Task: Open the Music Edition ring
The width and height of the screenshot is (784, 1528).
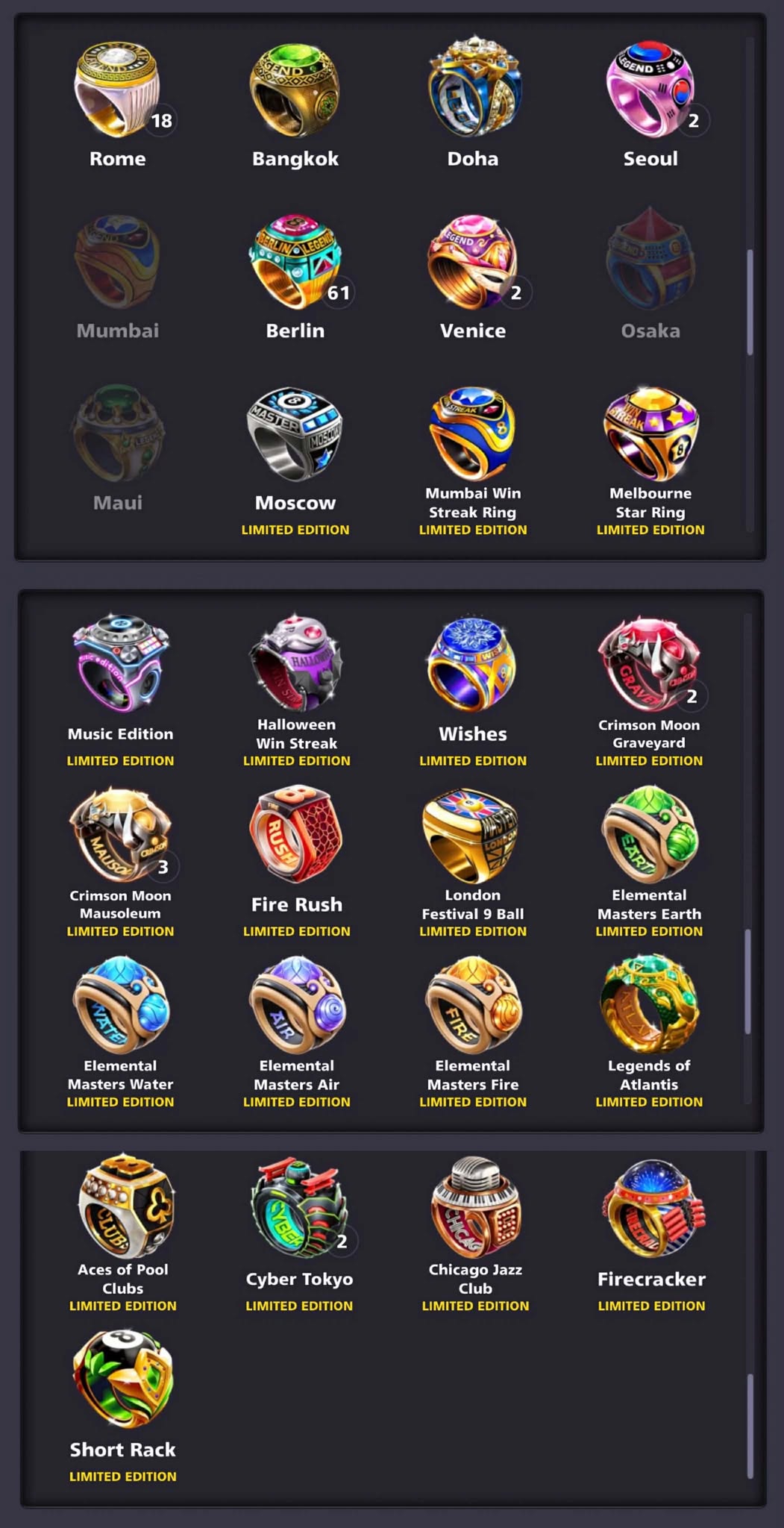Action: (x=121, y=663)
